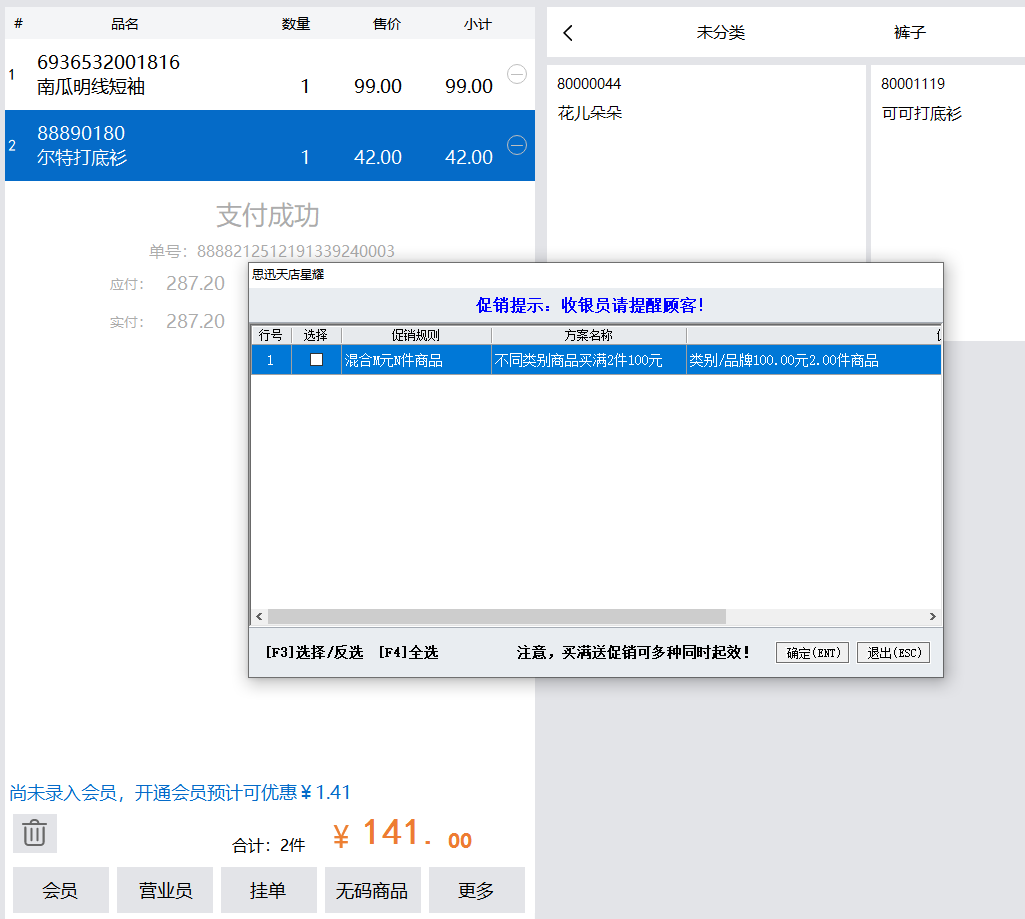Switch to the 未分类 category tab

tap(720, 33)
